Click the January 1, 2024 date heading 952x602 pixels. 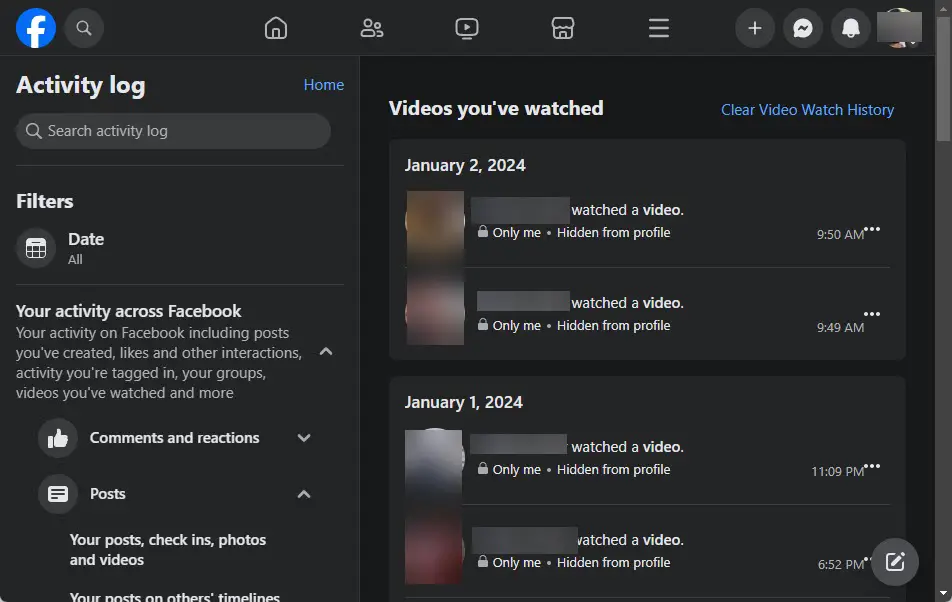point(464,402)
